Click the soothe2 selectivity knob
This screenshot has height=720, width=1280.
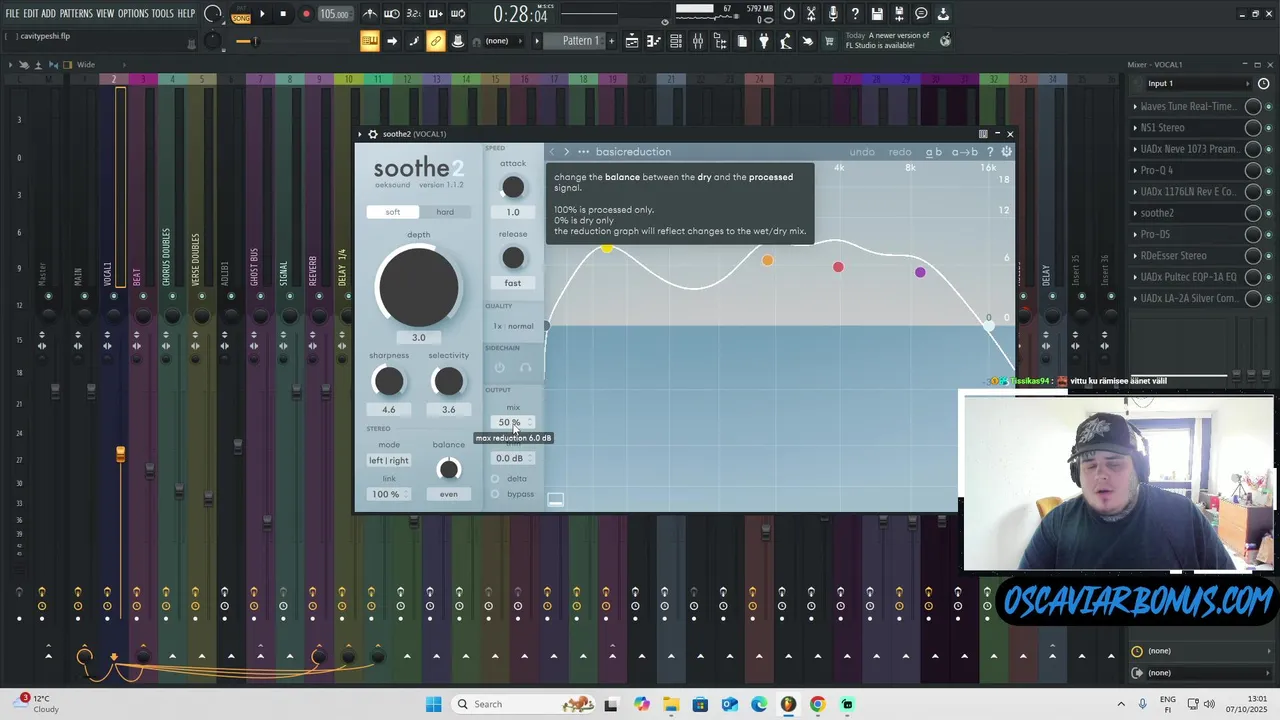coord(449,381)
